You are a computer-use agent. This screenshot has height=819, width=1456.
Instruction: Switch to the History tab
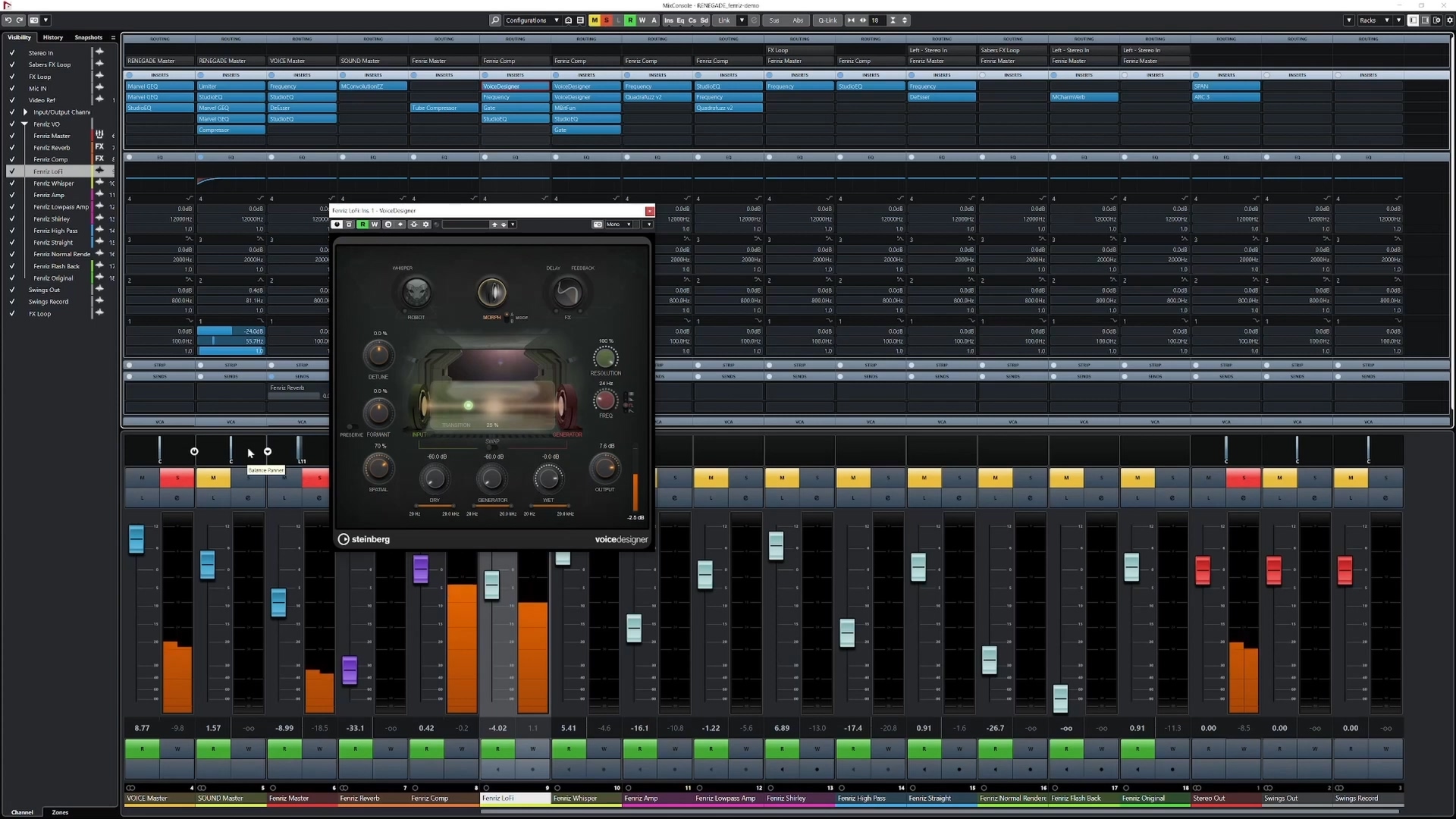pos(53,37)
